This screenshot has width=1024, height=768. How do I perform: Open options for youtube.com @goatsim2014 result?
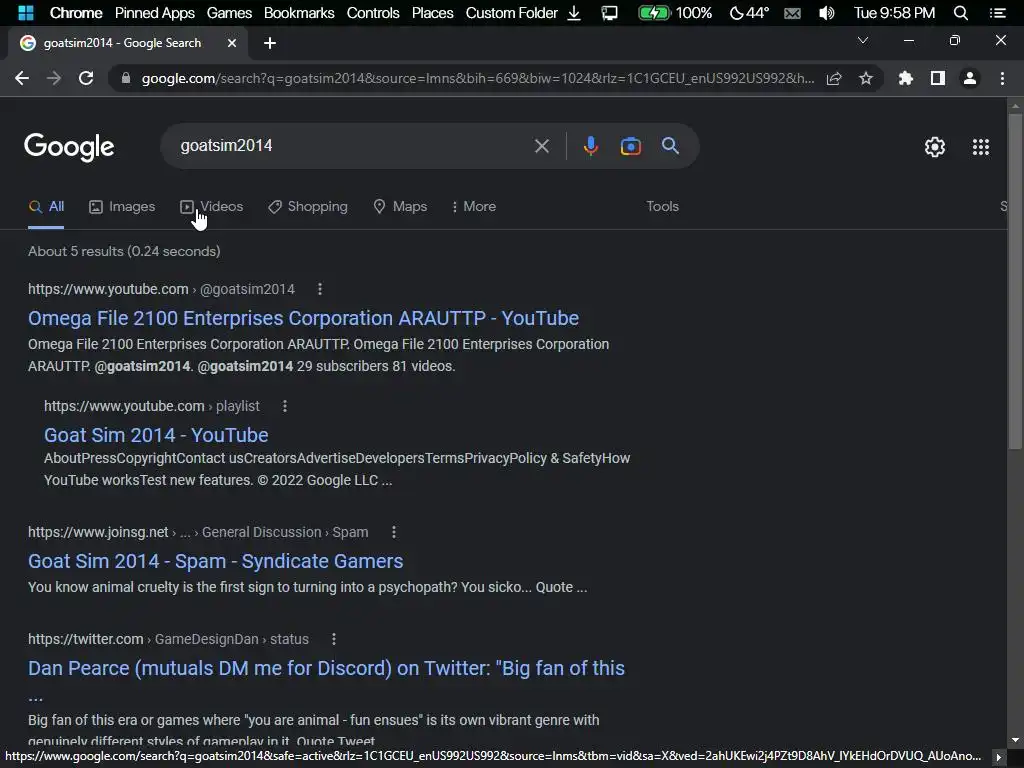click(x=319, y=289)
